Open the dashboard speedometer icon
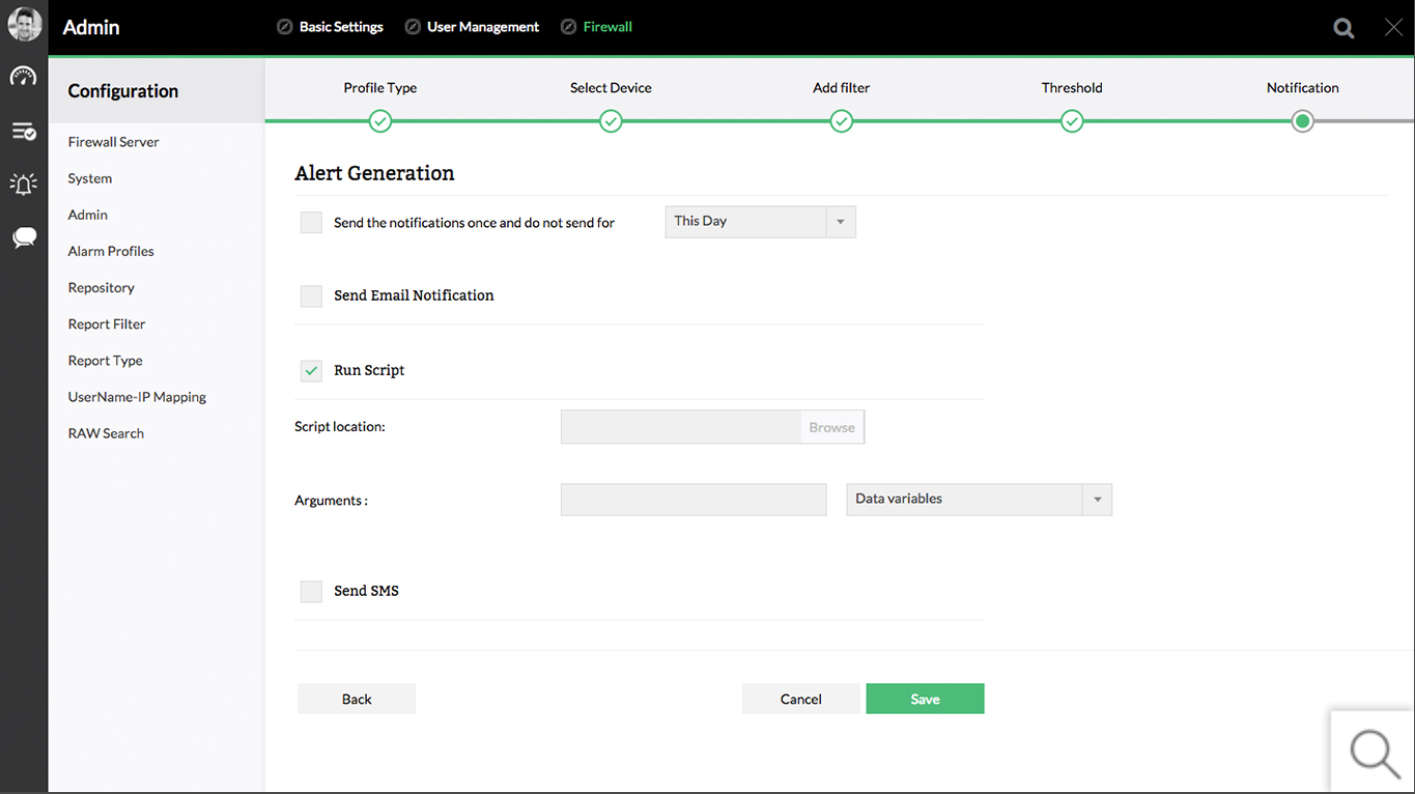This screenshot has width=1415, height=794. tap(23, 76)
